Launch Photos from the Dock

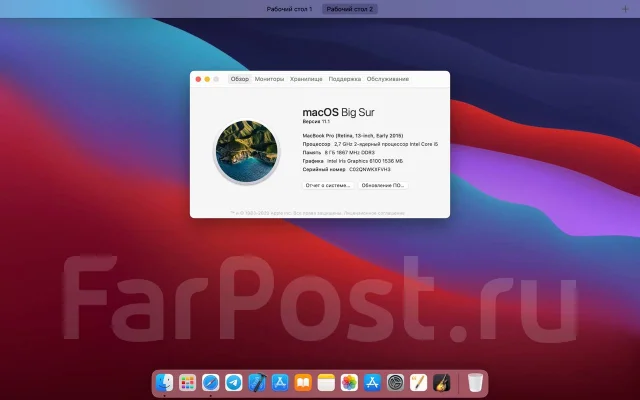point(349,383)
